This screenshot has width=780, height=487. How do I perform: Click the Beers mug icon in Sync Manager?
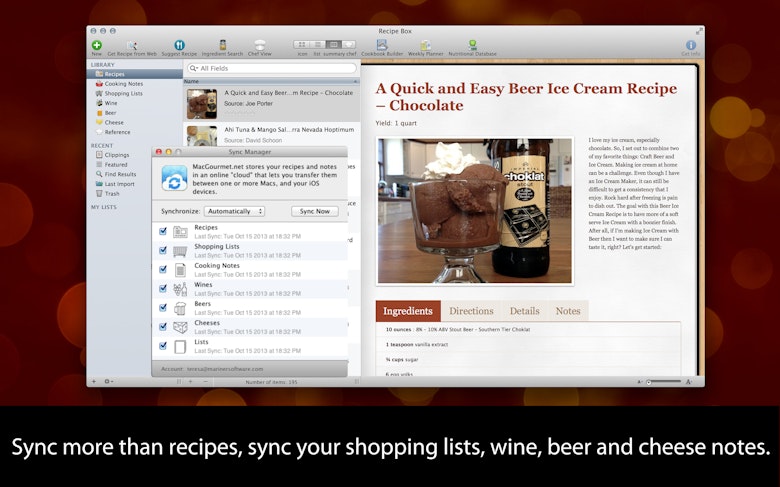pos(180,308)
